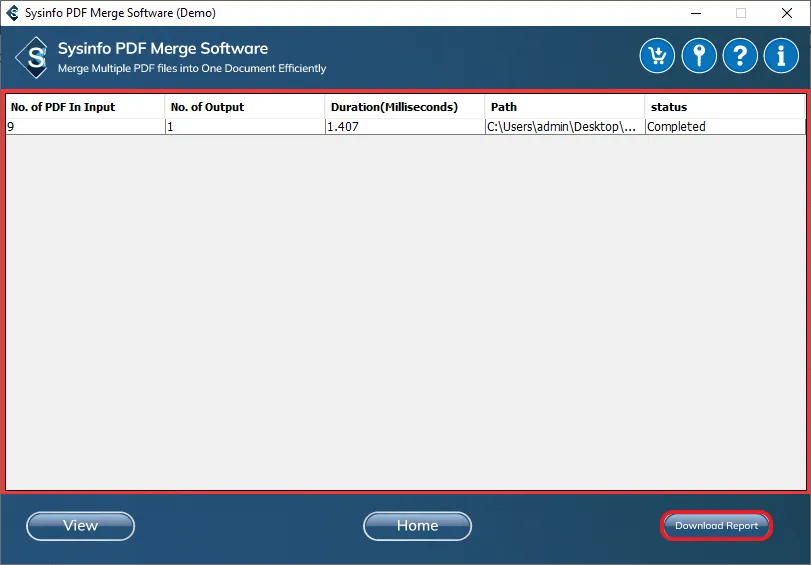Click the output count cell showing 1
The width and height of the screenshot is (811, 565).
245,127
